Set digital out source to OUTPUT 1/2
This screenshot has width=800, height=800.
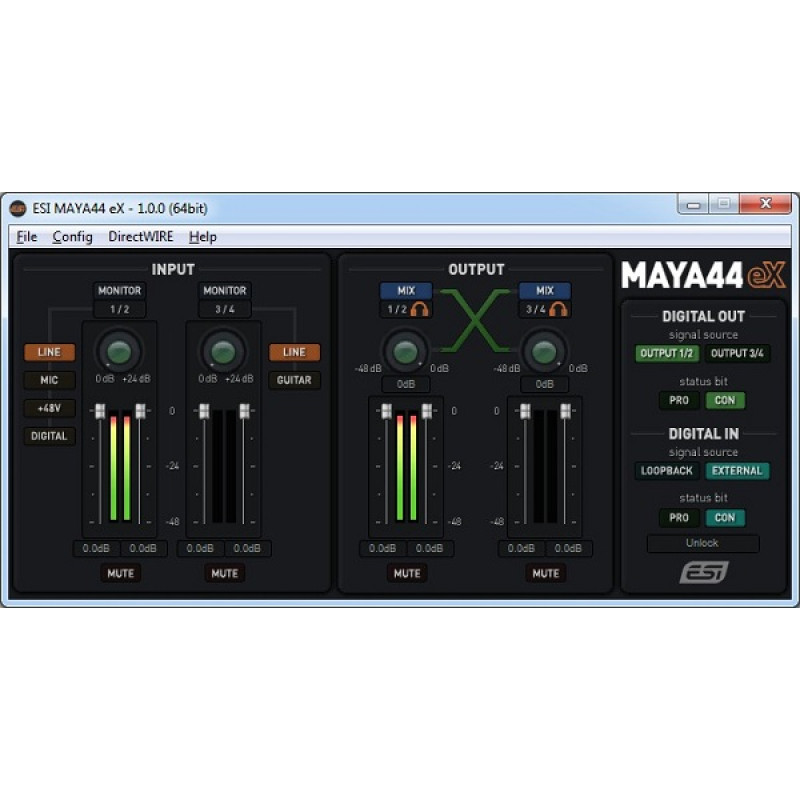pos(666,353)
